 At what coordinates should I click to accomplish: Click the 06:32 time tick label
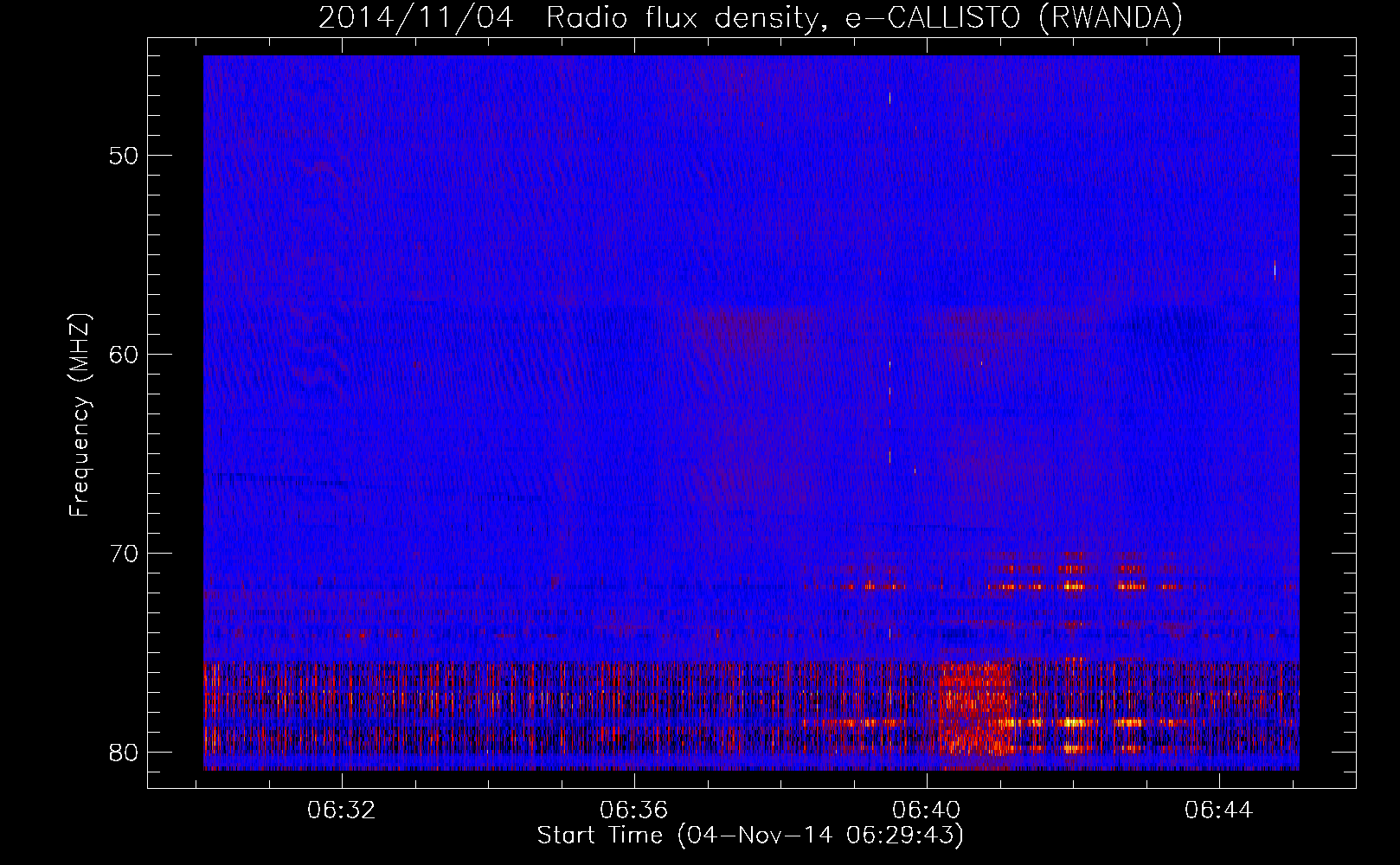pyautogui.click(x=342, y=811)
